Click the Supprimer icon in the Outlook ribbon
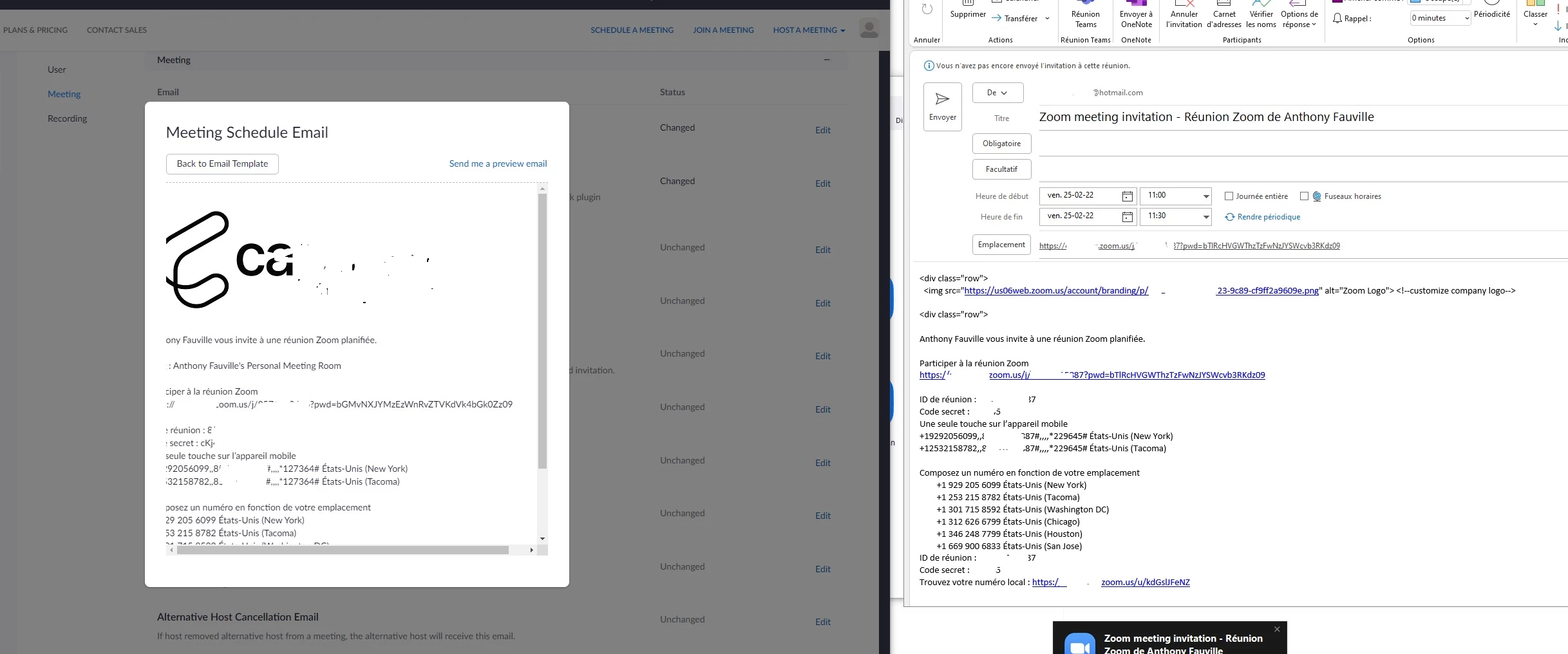 [968, 10]
